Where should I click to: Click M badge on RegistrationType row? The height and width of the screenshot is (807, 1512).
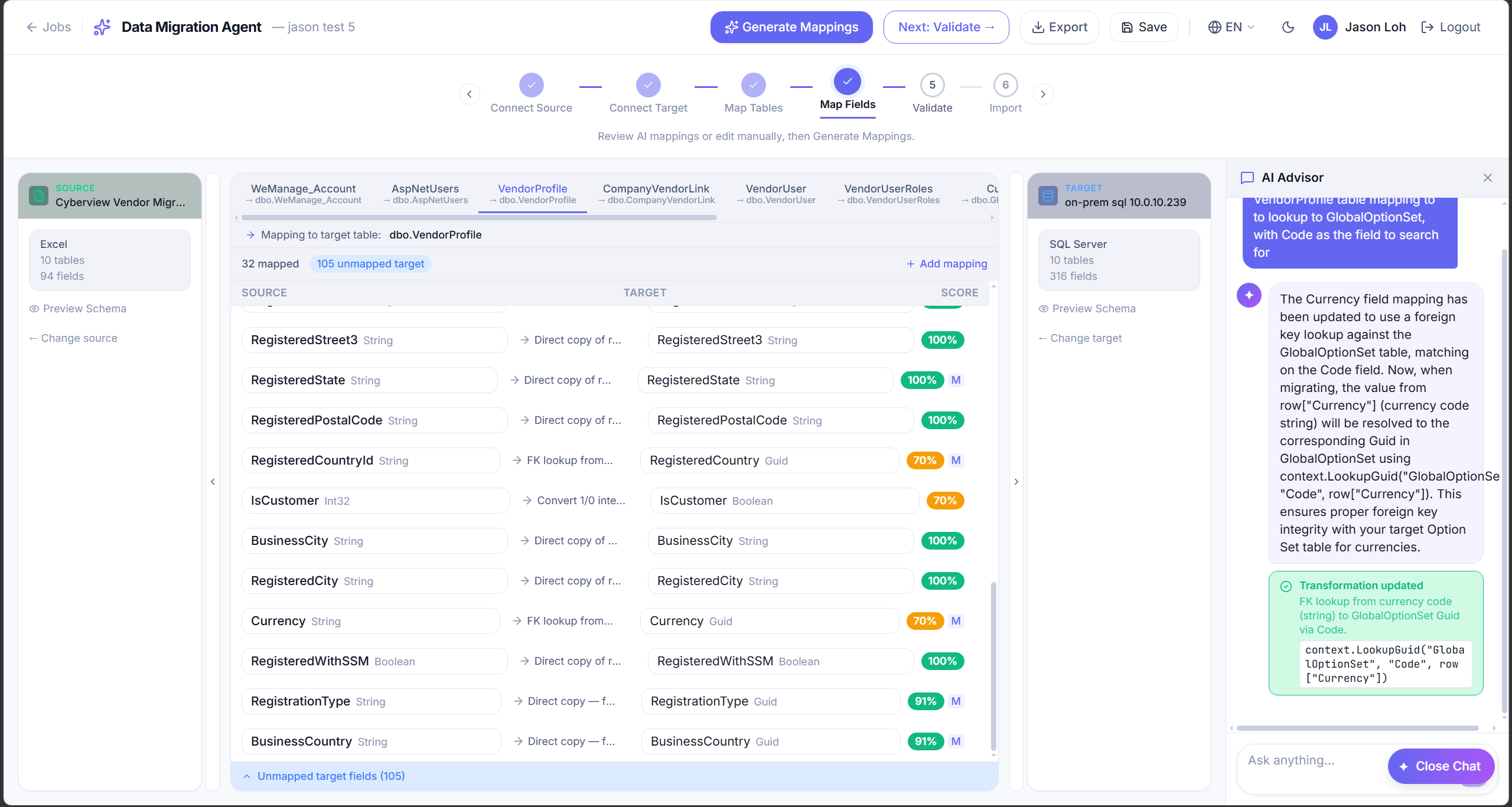pyautogui.click(x=956, y=701)
